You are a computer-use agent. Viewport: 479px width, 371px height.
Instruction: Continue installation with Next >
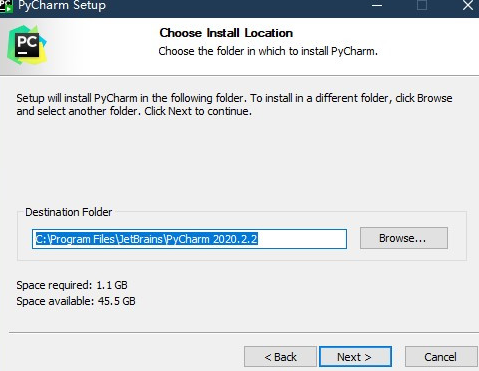[355, 357]
